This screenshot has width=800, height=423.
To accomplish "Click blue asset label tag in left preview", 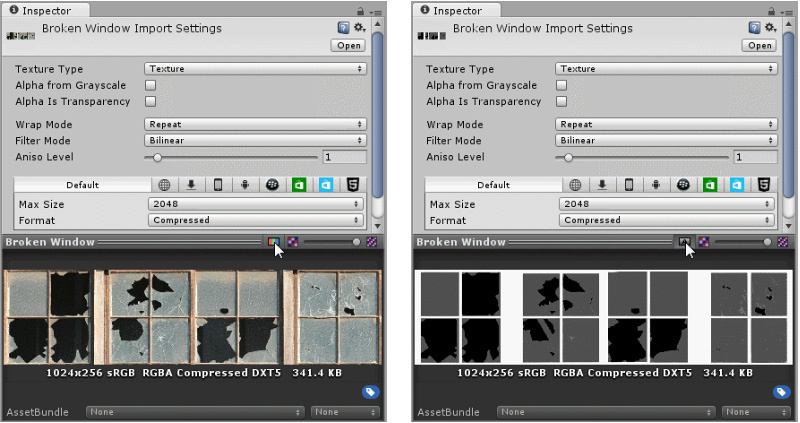I will 370,392.
